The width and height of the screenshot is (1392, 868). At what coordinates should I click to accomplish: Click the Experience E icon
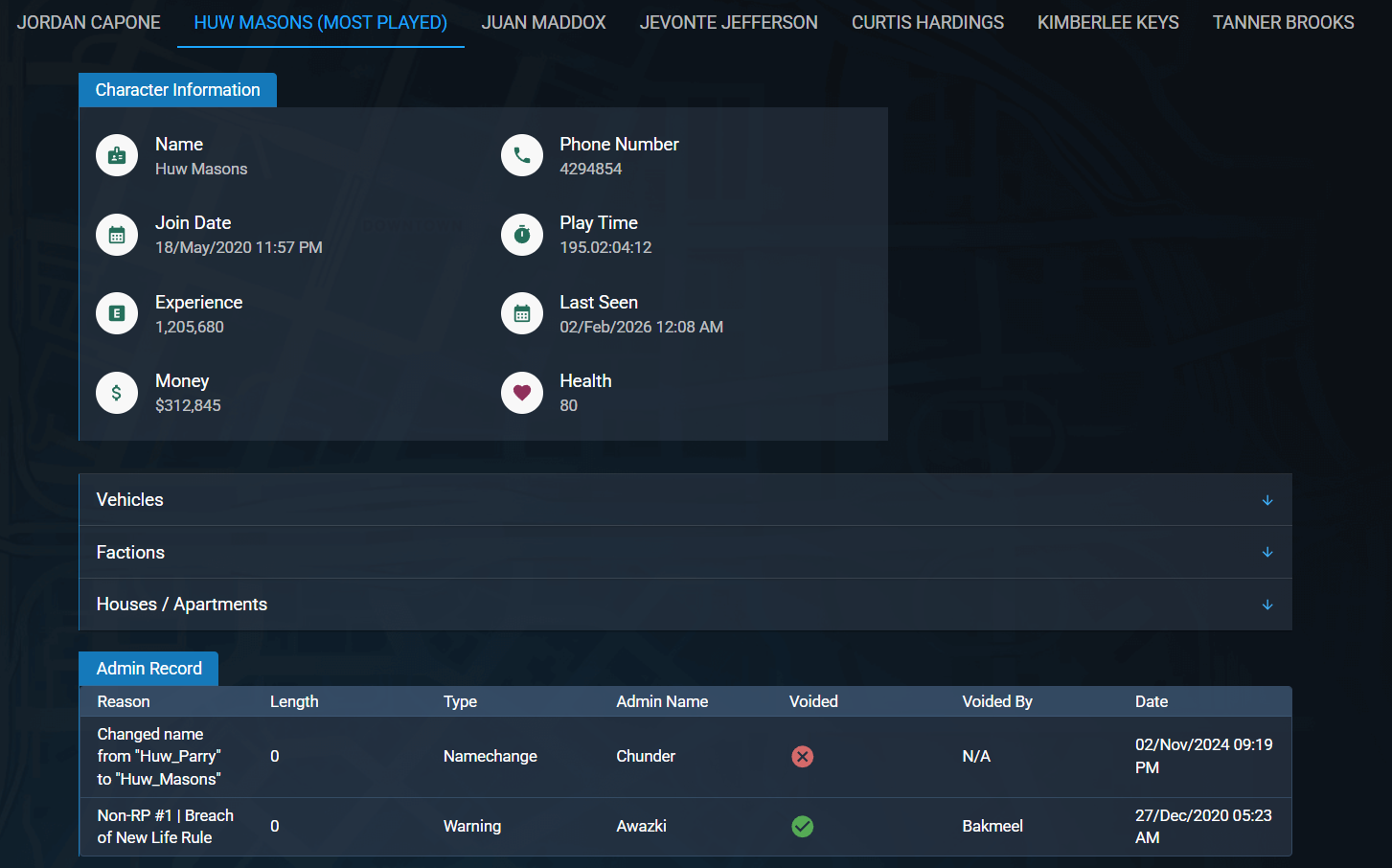click(117, 313)
